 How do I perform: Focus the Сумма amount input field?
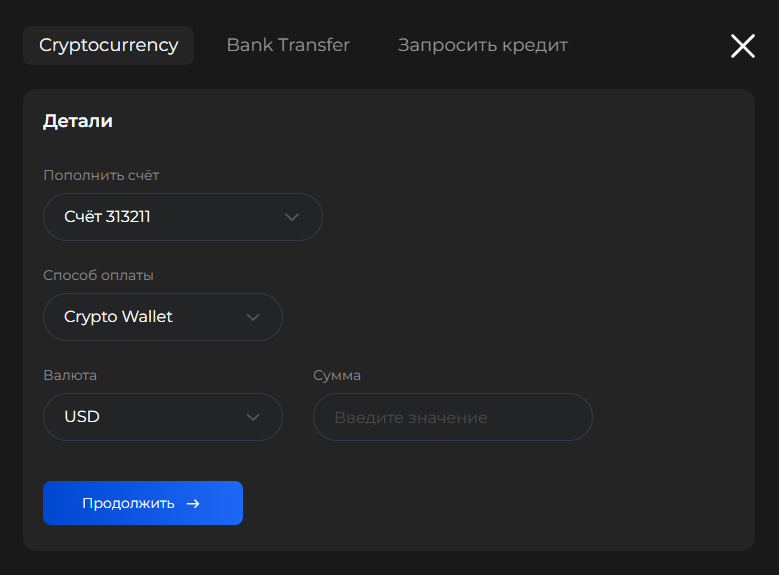pyautogui.click(x=452, y=417)
